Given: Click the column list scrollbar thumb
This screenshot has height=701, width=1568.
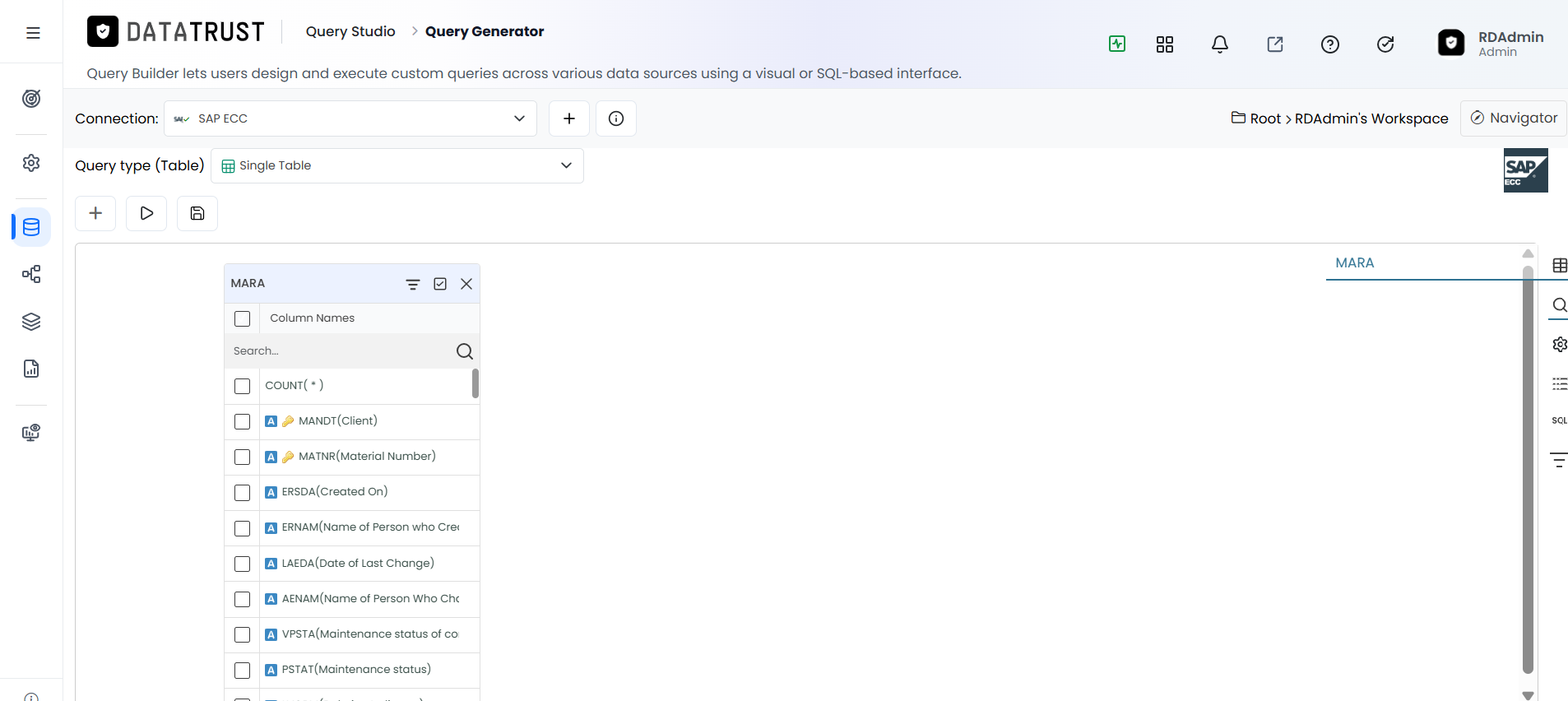Looking at the screenshot, I should click(x=476, y=383).
